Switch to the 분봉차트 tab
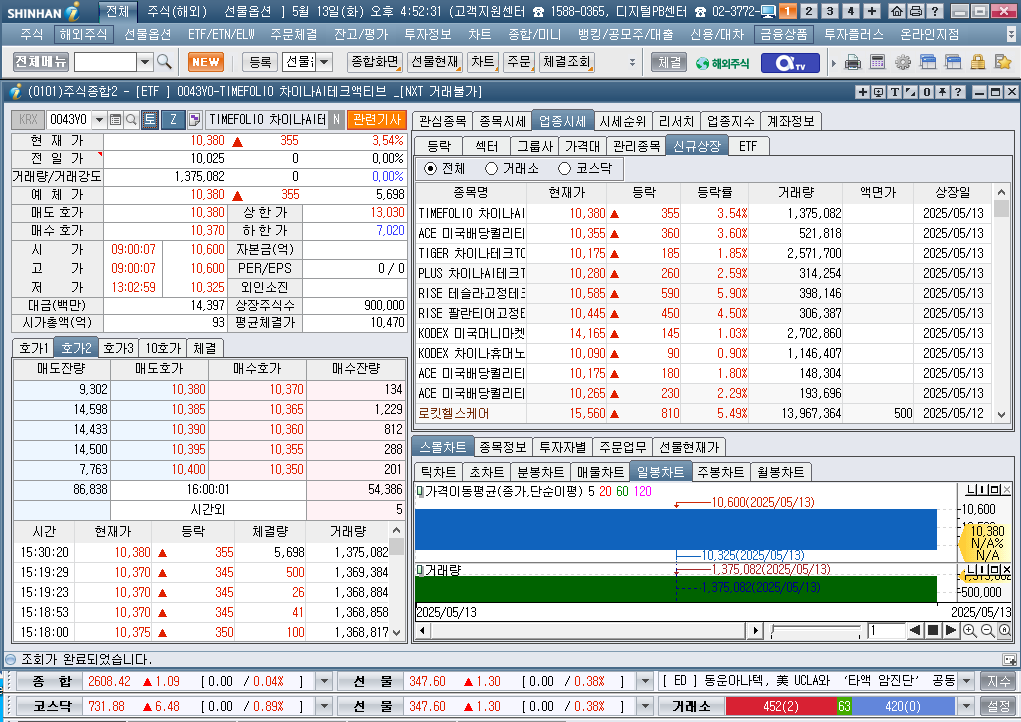Viewport: 1021px width, 722px height. click(540, 471)
